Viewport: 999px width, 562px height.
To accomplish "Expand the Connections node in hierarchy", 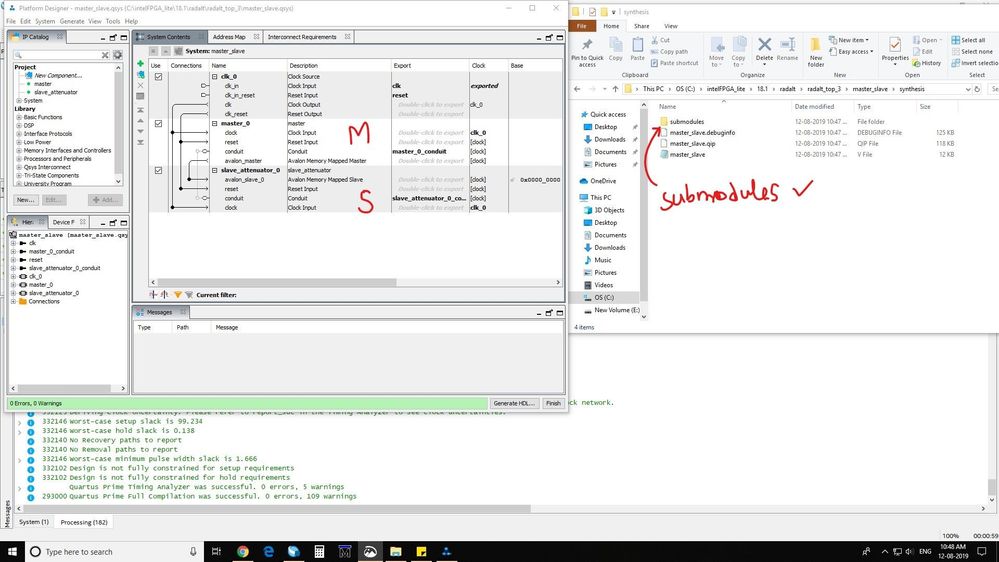I will (x=13, y=301).
